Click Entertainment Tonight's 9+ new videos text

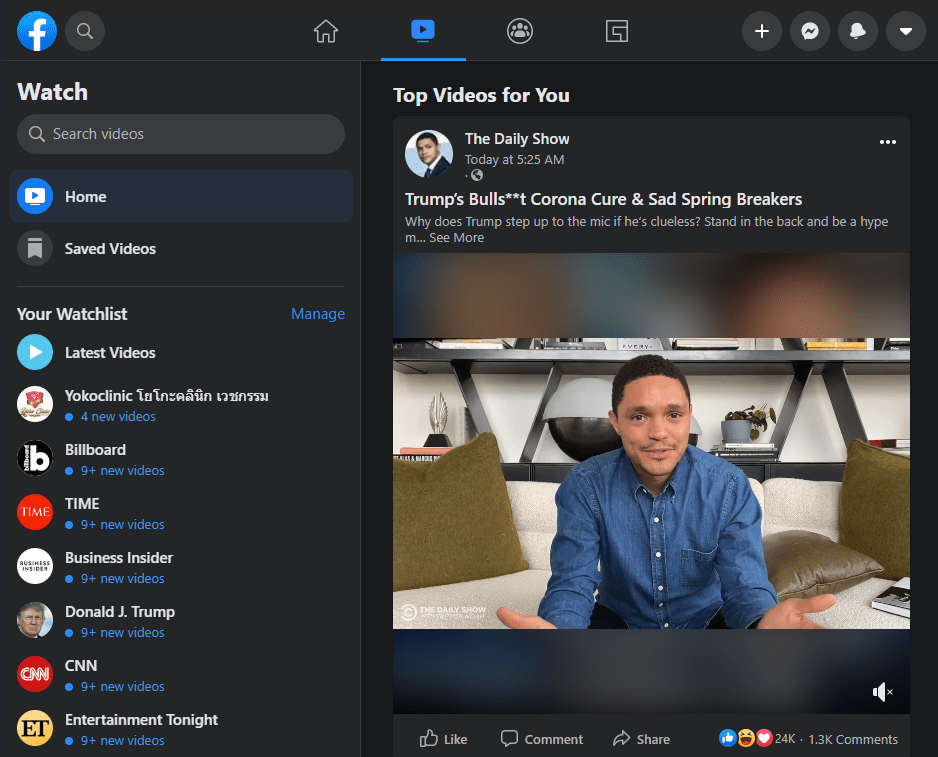(x=122, y=740)
